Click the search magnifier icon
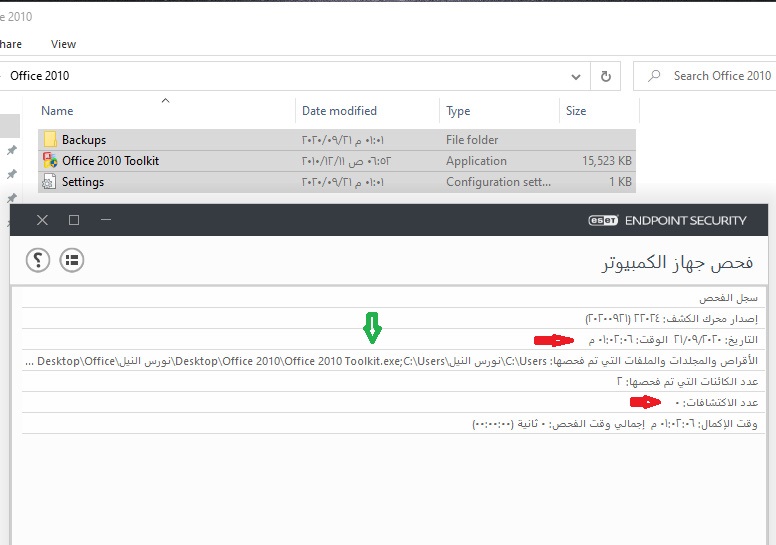The width and height of the screenshot is (776, 545). 654,76
